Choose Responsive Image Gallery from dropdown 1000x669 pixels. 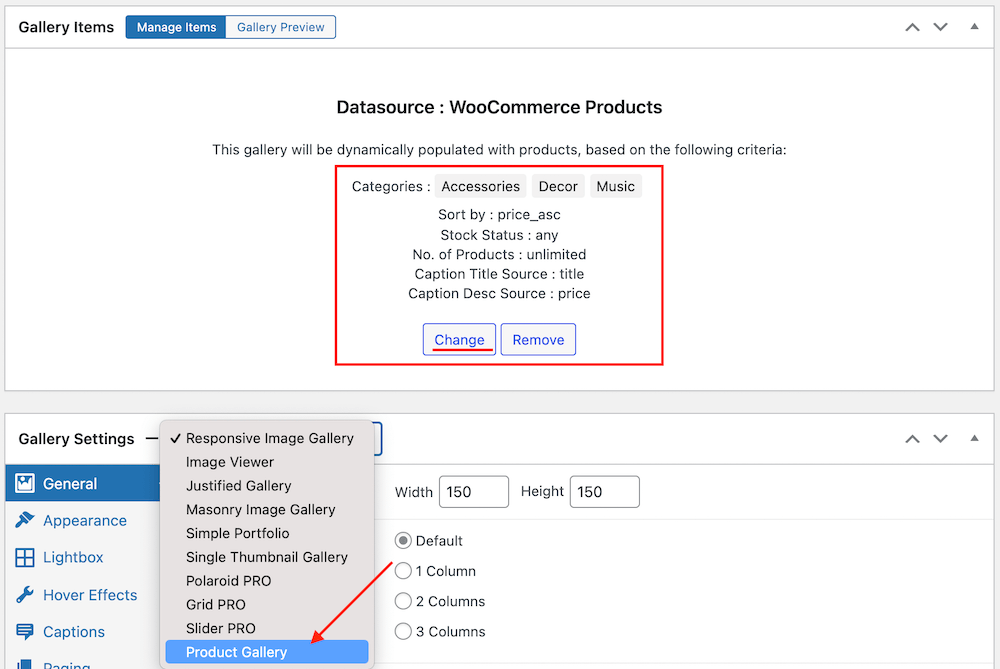tap(267, 438)
